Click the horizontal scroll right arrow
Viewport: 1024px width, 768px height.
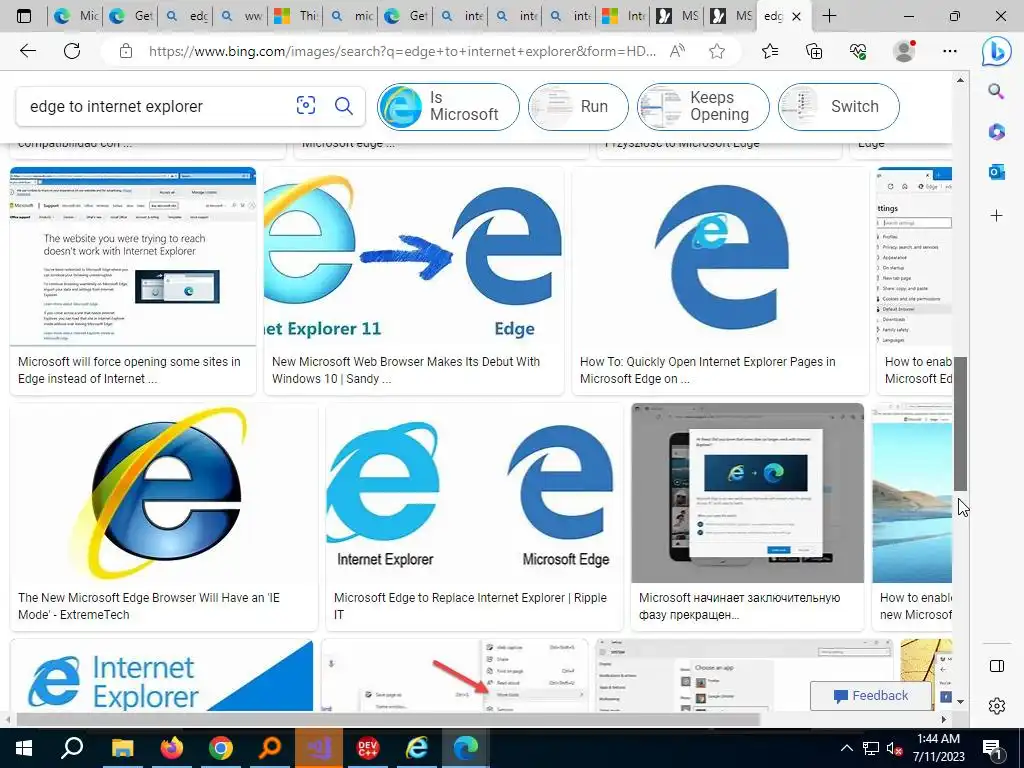coord(944,720)
